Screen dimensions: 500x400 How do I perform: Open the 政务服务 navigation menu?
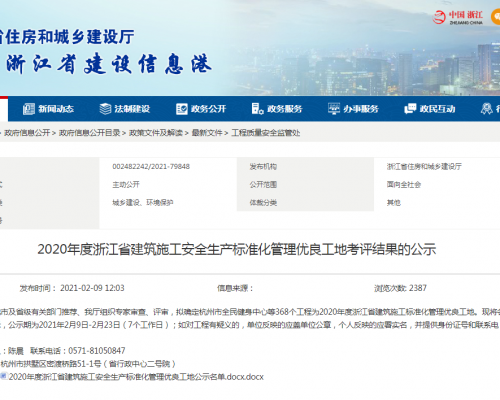pyautogui.click(x=277, y=109)
